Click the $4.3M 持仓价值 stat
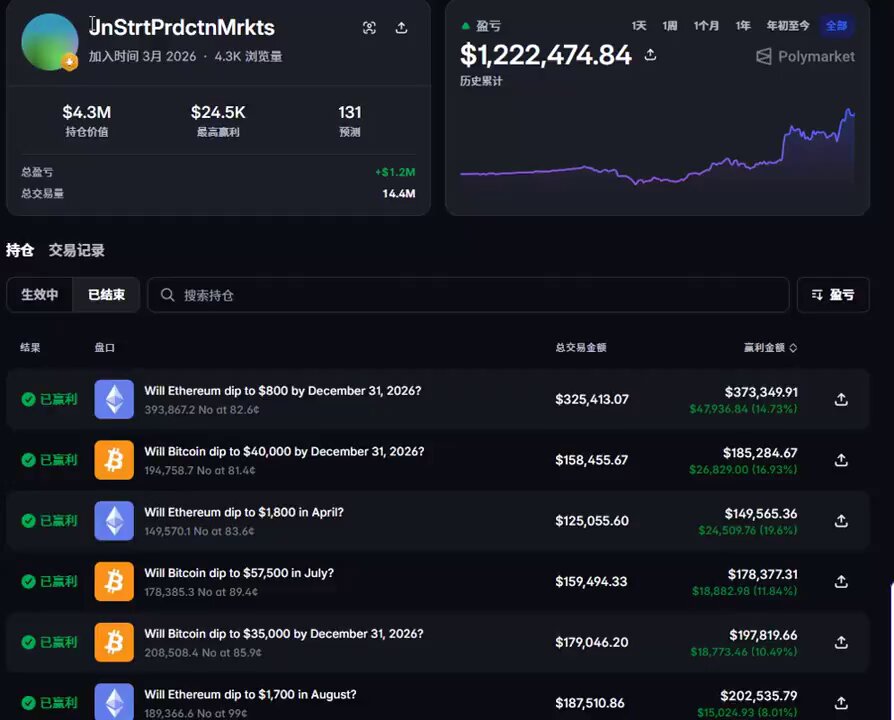Screen dimensions: 894x720 tap(87, 121)
